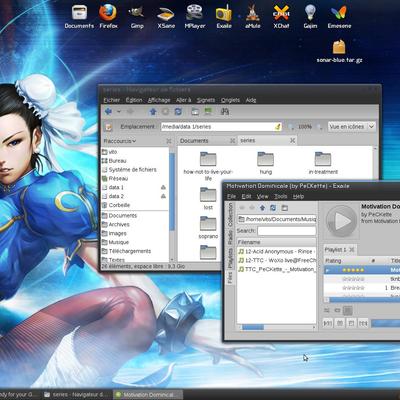Switch to the Radio side tab
The image size is (400, 400).
pyautogui.click(x=230, y=237)
